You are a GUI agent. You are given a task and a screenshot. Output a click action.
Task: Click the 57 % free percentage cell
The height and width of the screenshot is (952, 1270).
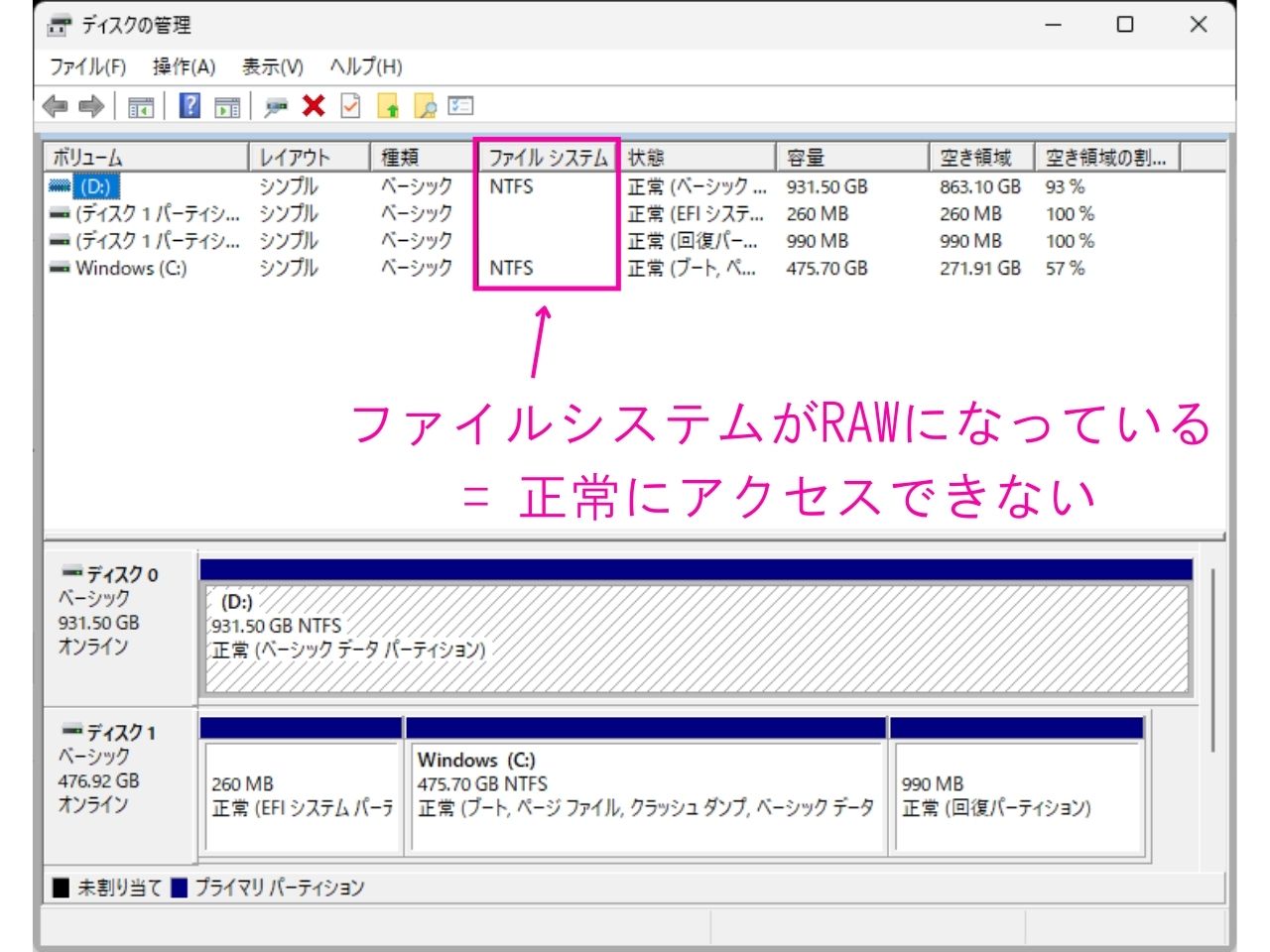pos(1065,268)
